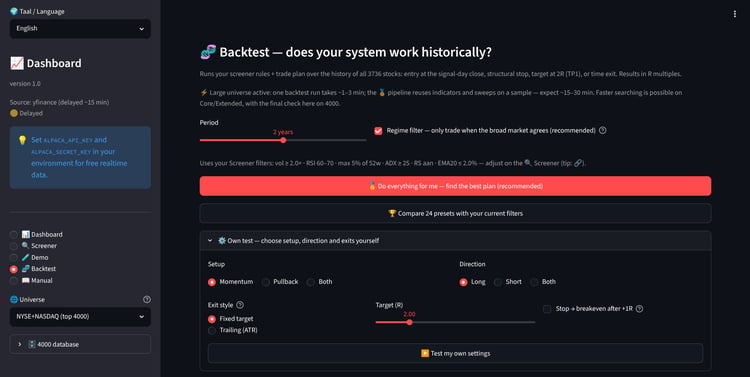Click the 'version 1.0' text

point(25,84)
